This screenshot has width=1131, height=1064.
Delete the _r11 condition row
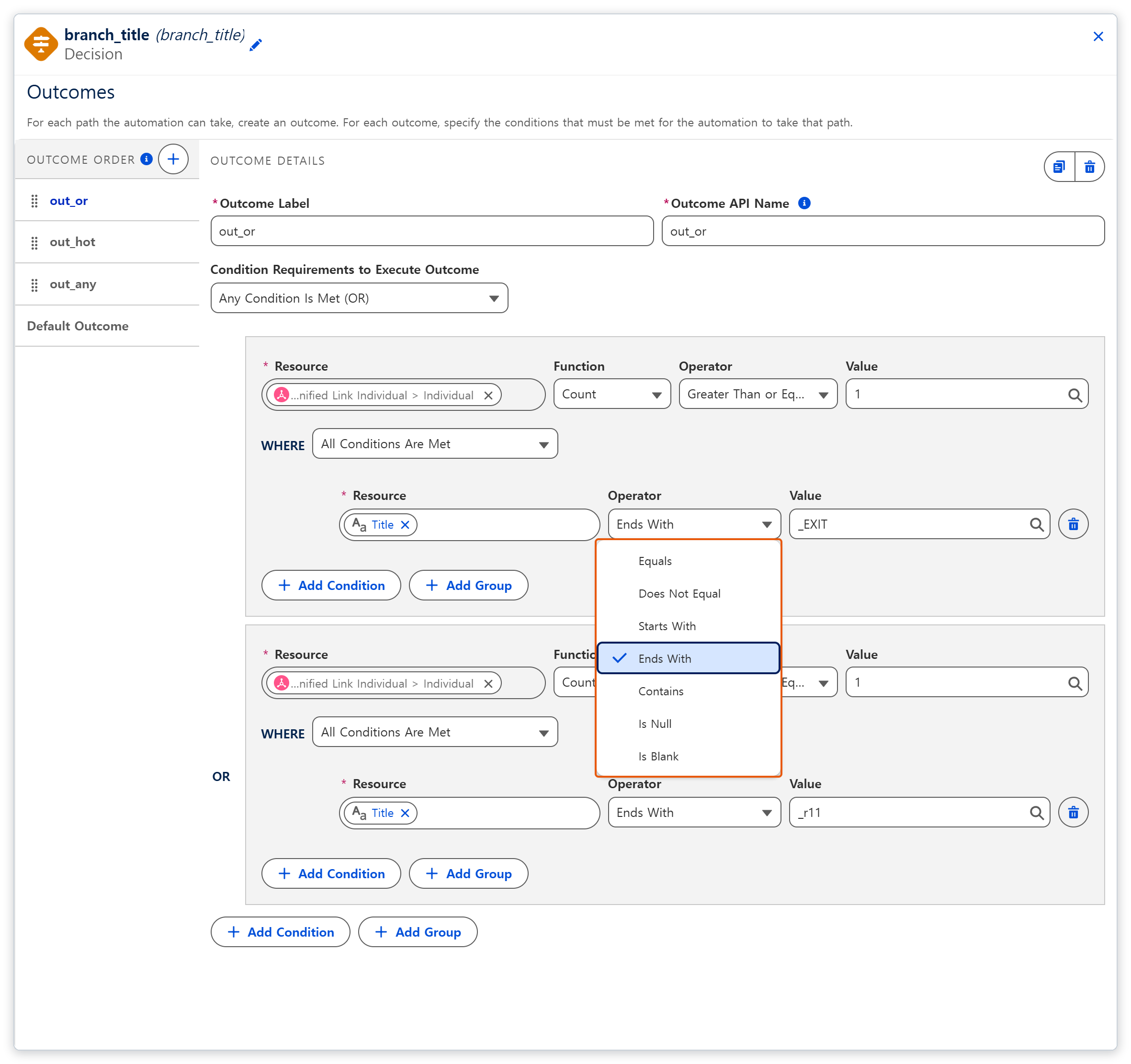pos(1073,812)
